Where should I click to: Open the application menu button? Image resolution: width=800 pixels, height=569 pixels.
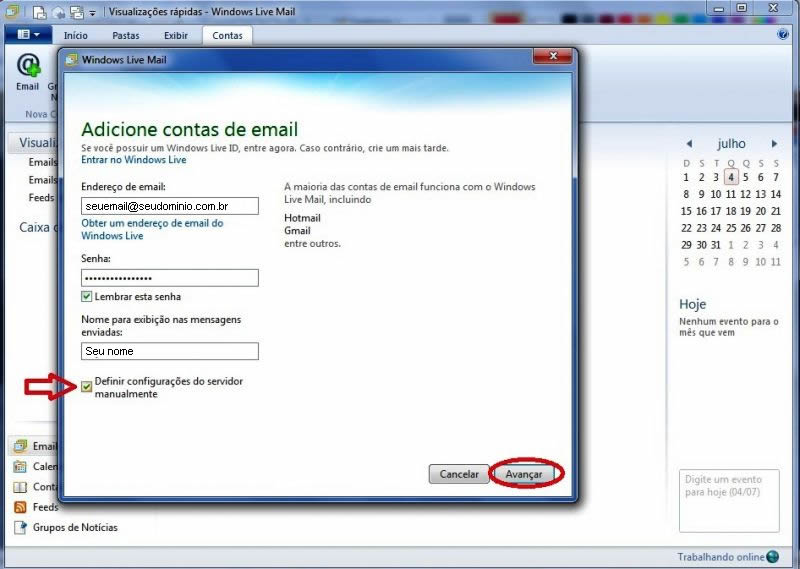(x=28, y=35)
